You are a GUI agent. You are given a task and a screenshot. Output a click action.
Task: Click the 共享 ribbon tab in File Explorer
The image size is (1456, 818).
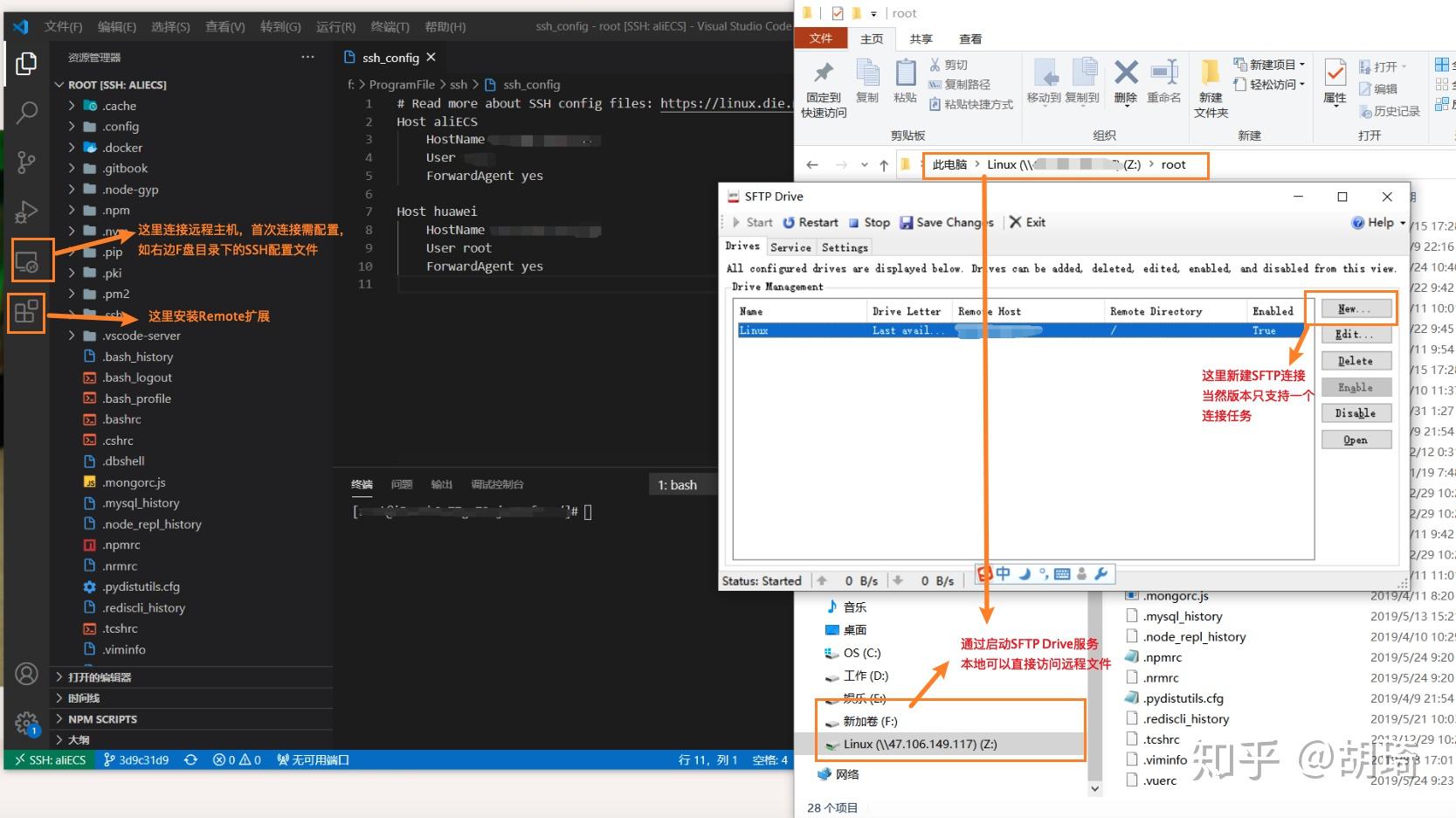tap(921, 38)
